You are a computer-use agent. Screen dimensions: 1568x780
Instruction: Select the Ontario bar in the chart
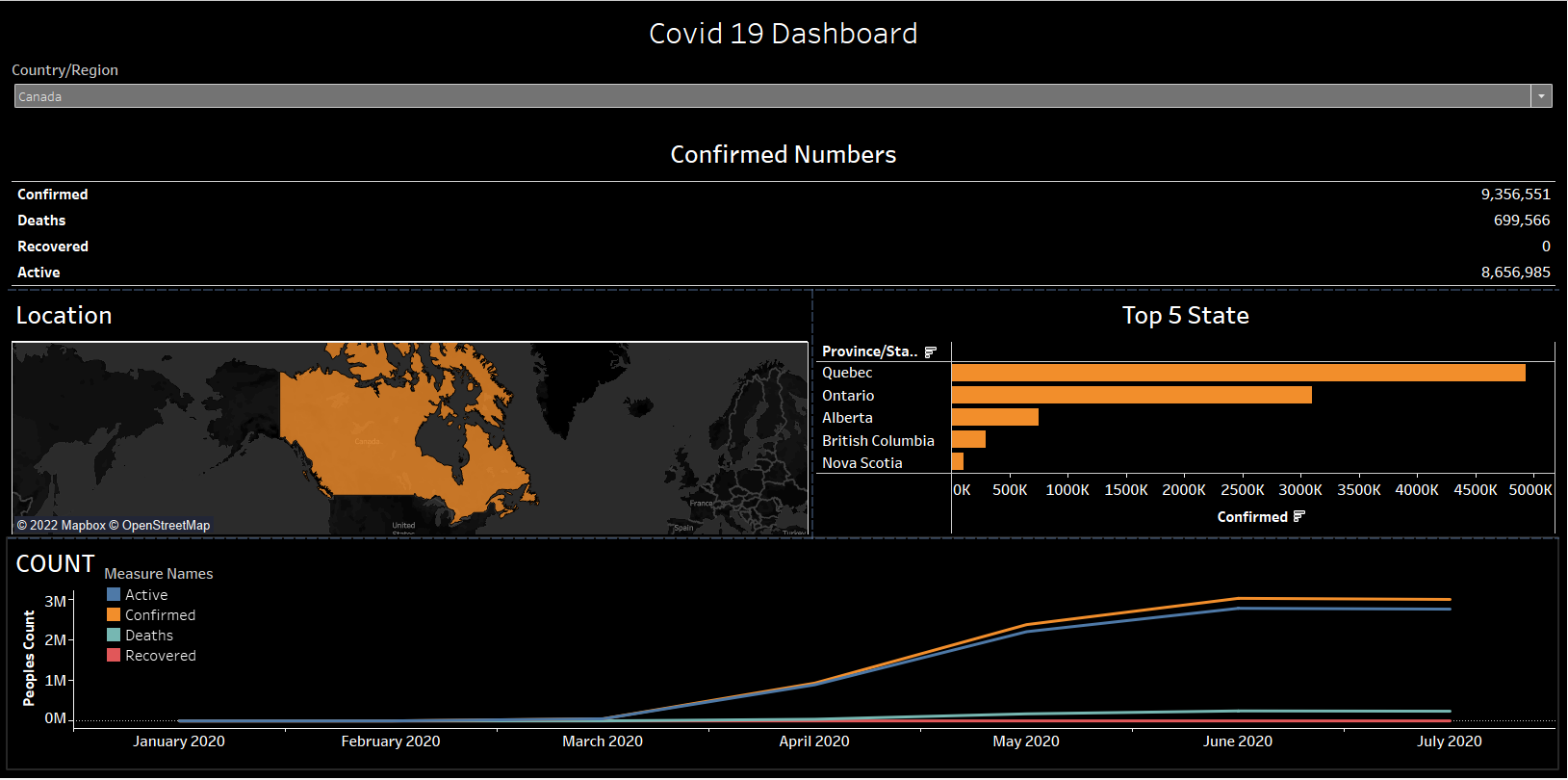(x=1132, y=396)
